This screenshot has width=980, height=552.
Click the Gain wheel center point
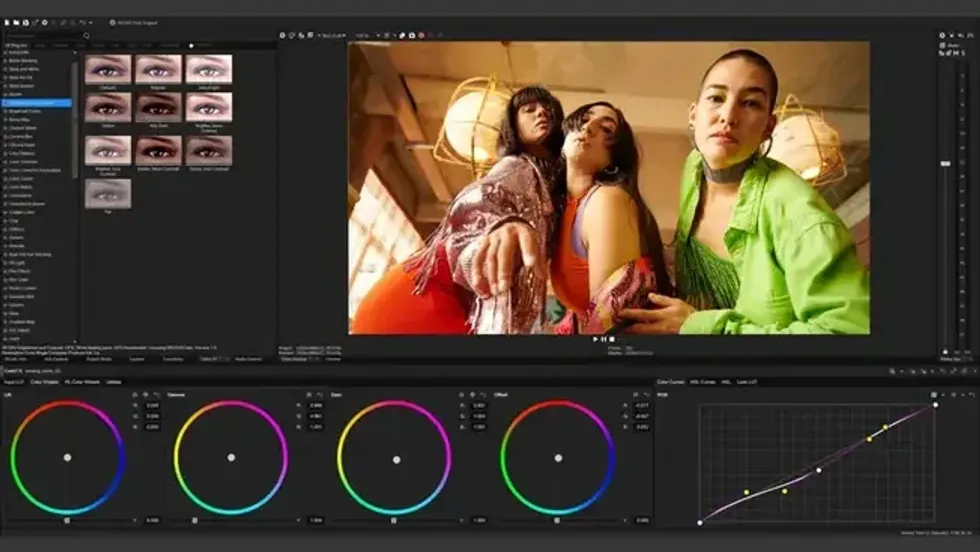click(x=396, y=459)
